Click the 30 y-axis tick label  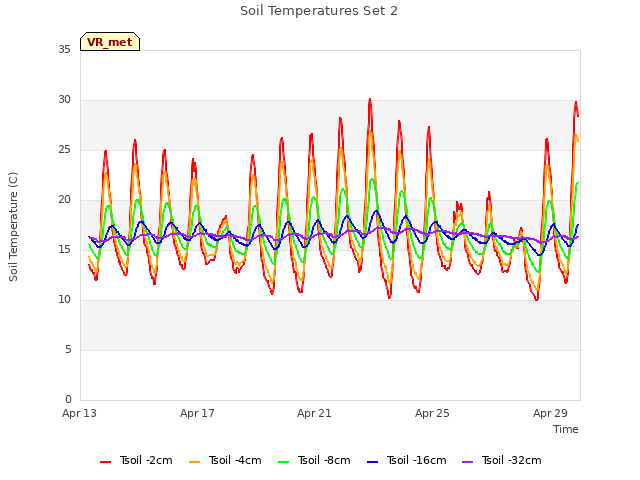coord(64,100)
